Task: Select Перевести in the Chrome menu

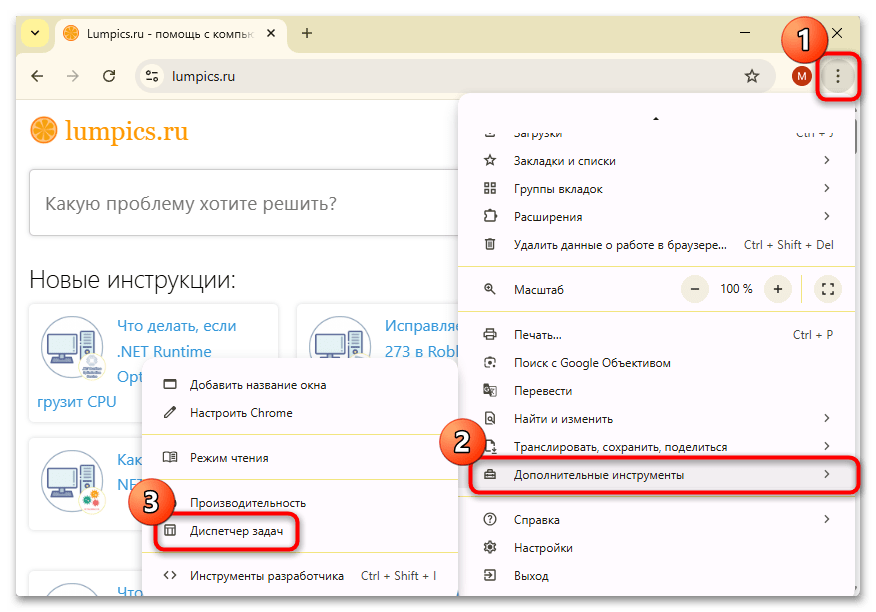Action: click(657, 391)
